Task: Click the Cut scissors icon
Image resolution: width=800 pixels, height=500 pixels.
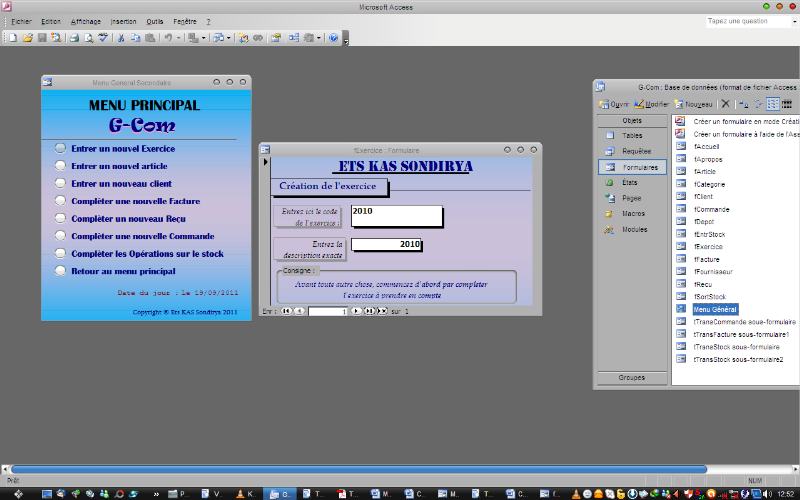Action: tap(120, 38)
